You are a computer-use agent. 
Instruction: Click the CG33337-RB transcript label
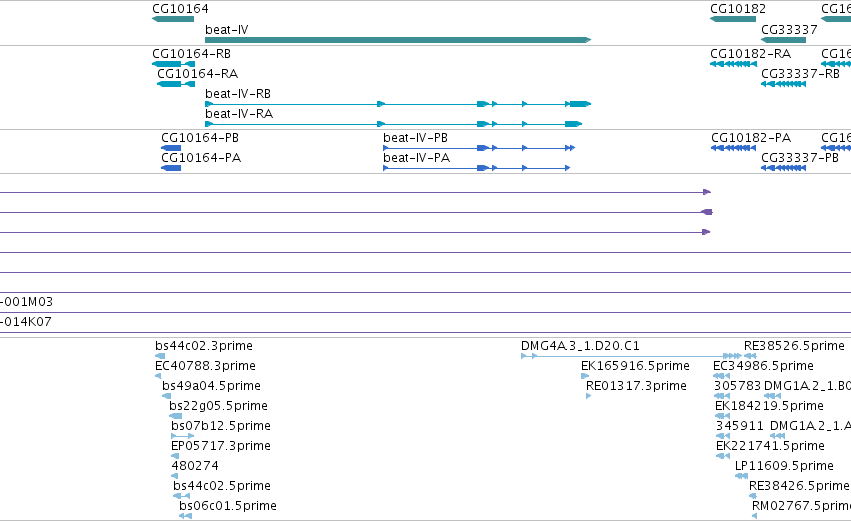tap(801, 74)
